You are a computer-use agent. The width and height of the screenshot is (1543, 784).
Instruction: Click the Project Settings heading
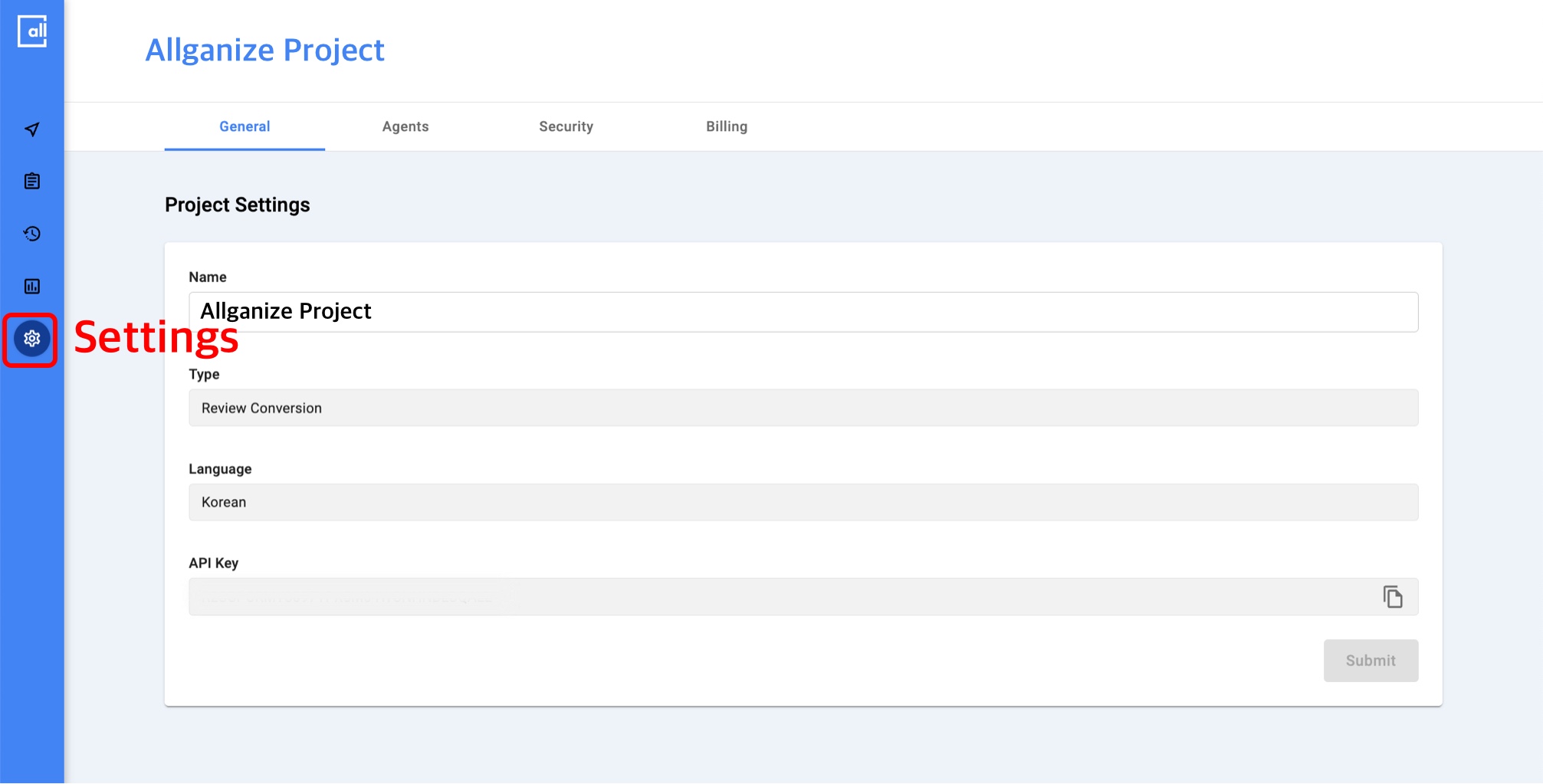coord(237,205)
